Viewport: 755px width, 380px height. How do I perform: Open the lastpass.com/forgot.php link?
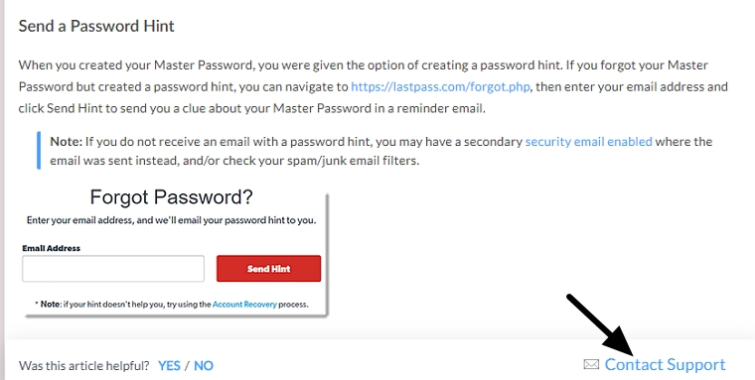(x=441, y=87)
